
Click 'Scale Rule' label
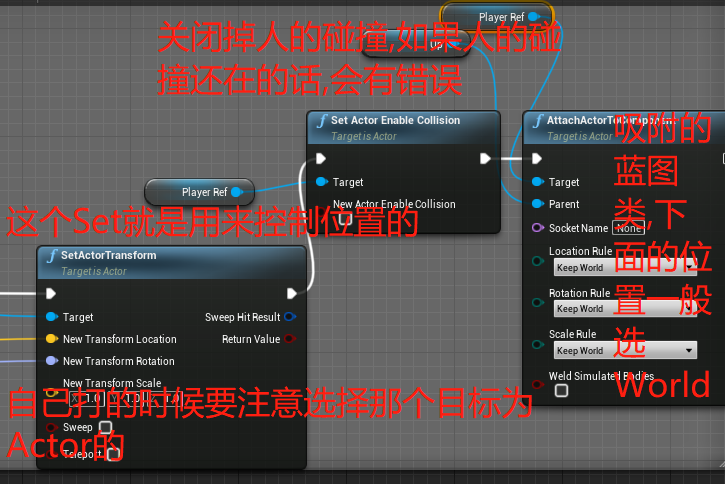(x=572, y=334)
